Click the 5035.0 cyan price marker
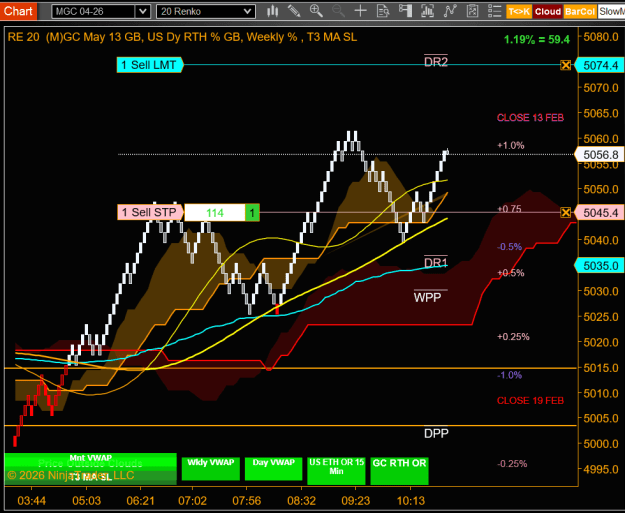Screen dimensions: 625x513 pos(599,265)
